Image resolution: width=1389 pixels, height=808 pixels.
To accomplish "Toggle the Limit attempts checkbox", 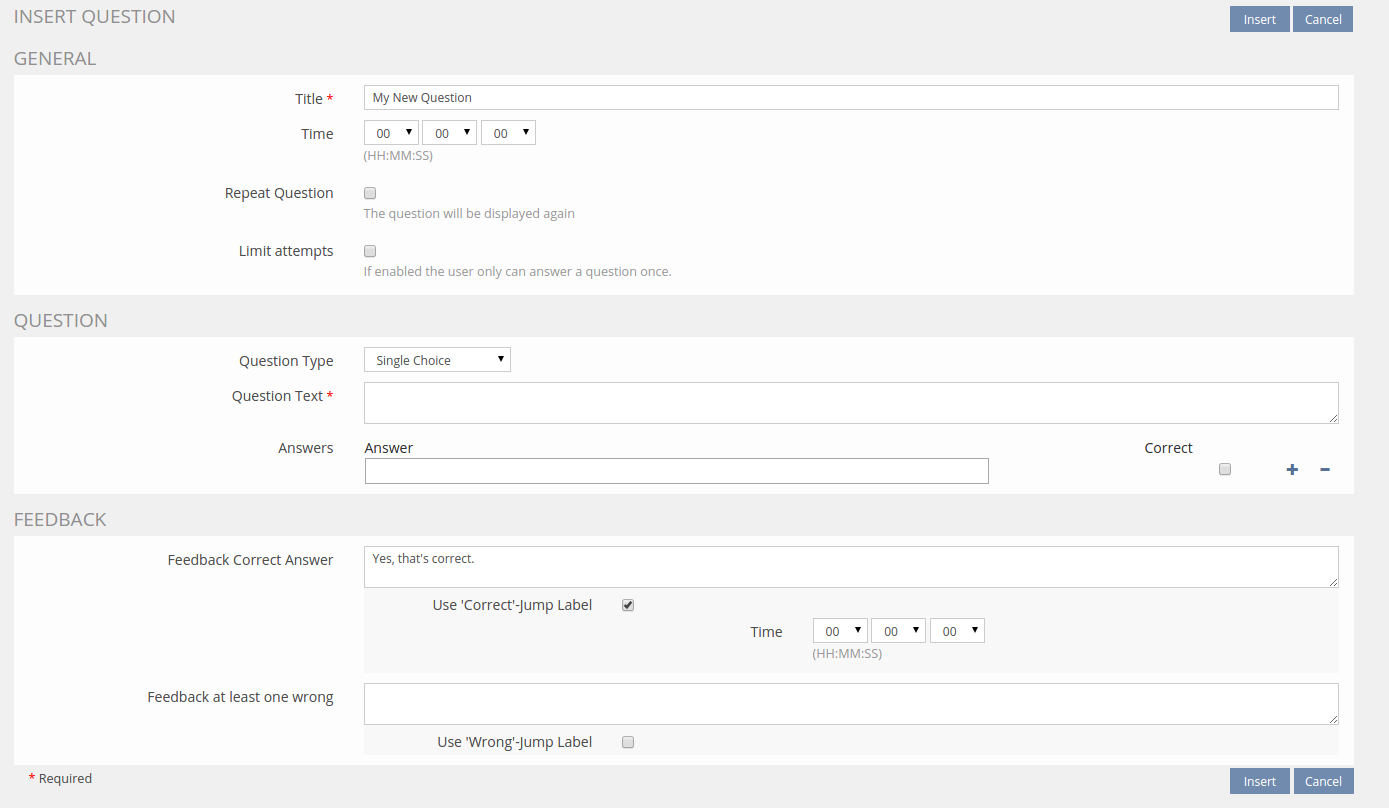I will (370, 251).
